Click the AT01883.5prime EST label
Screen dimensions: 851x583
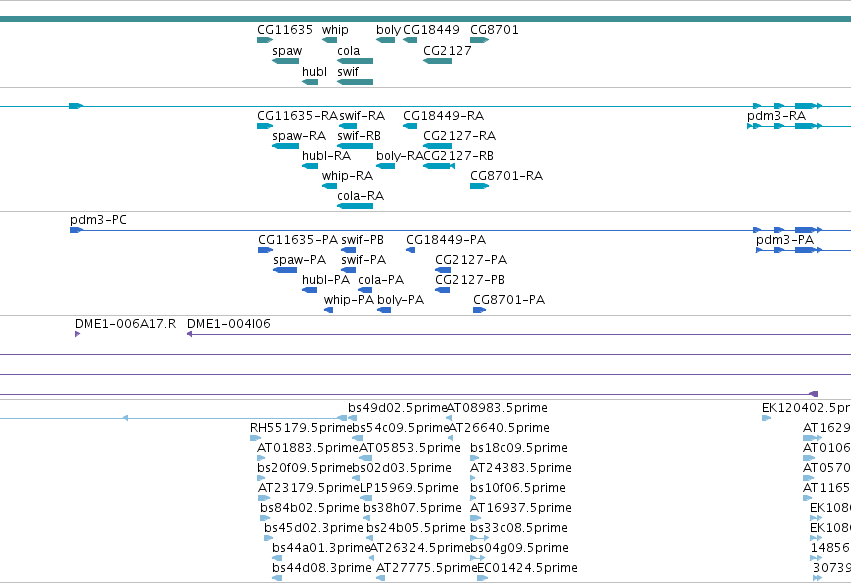coord(308,448)
